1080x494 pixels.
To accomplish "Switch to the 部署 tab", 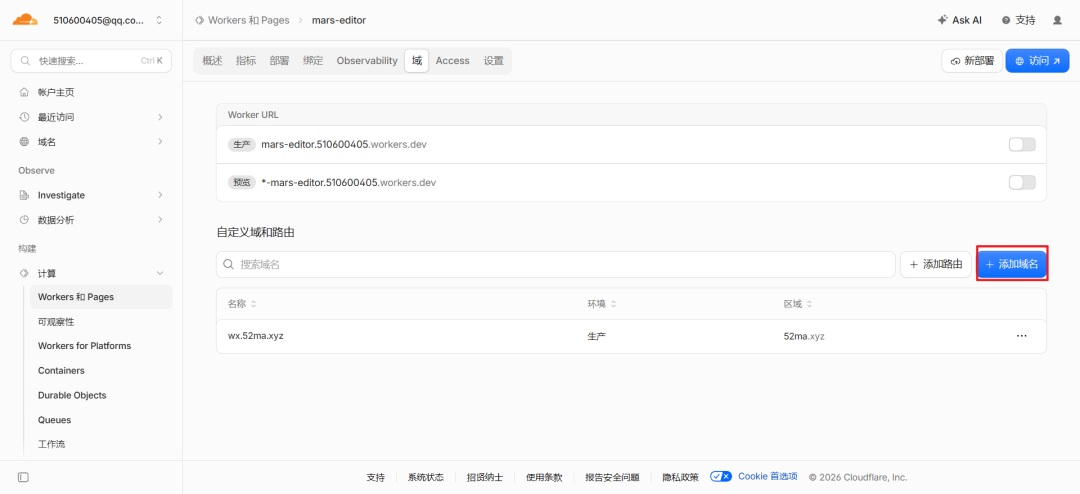I will coord(280,61).
